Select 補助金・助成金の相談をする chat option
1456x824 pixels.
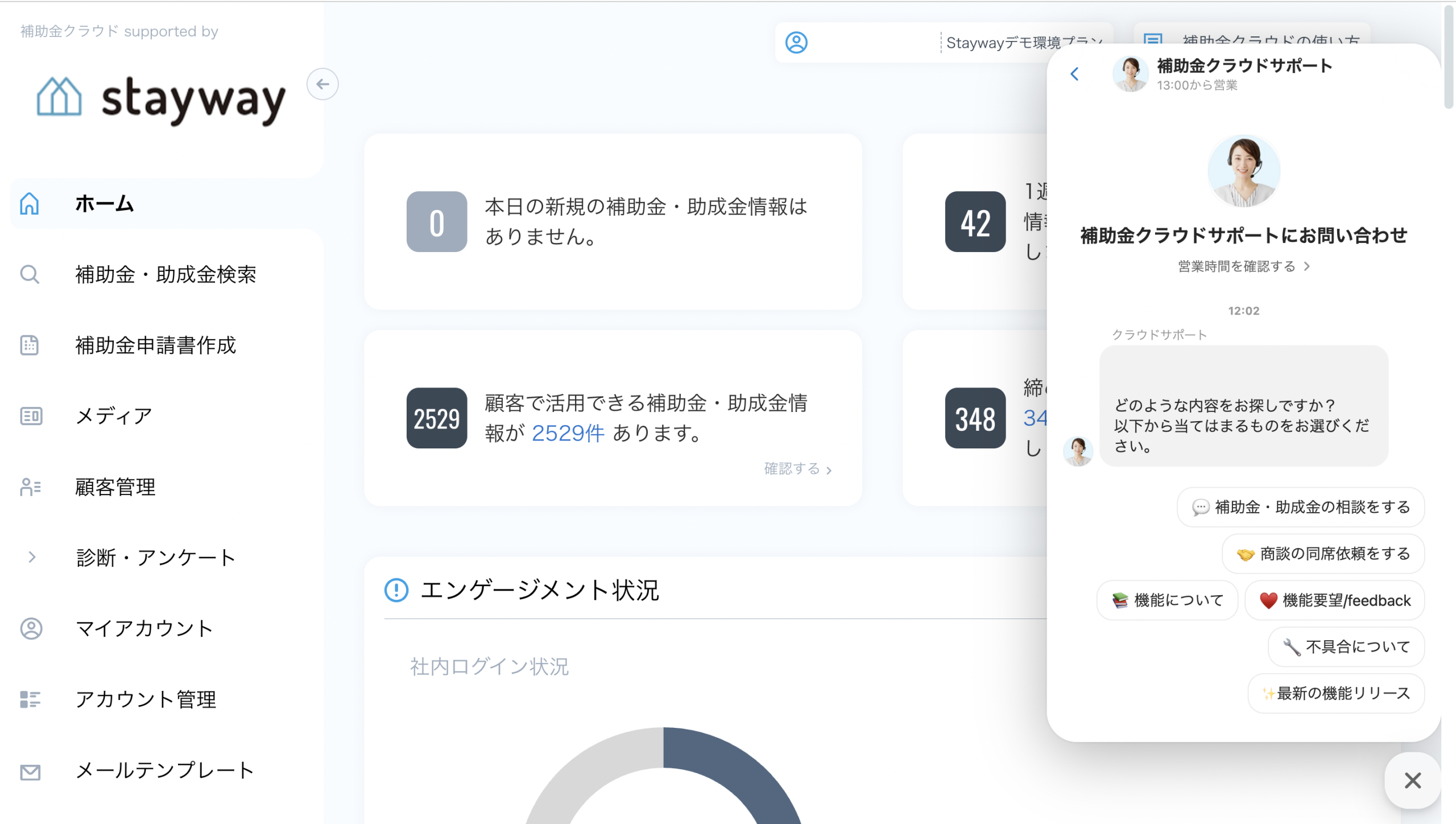[x=1300, y=506]
